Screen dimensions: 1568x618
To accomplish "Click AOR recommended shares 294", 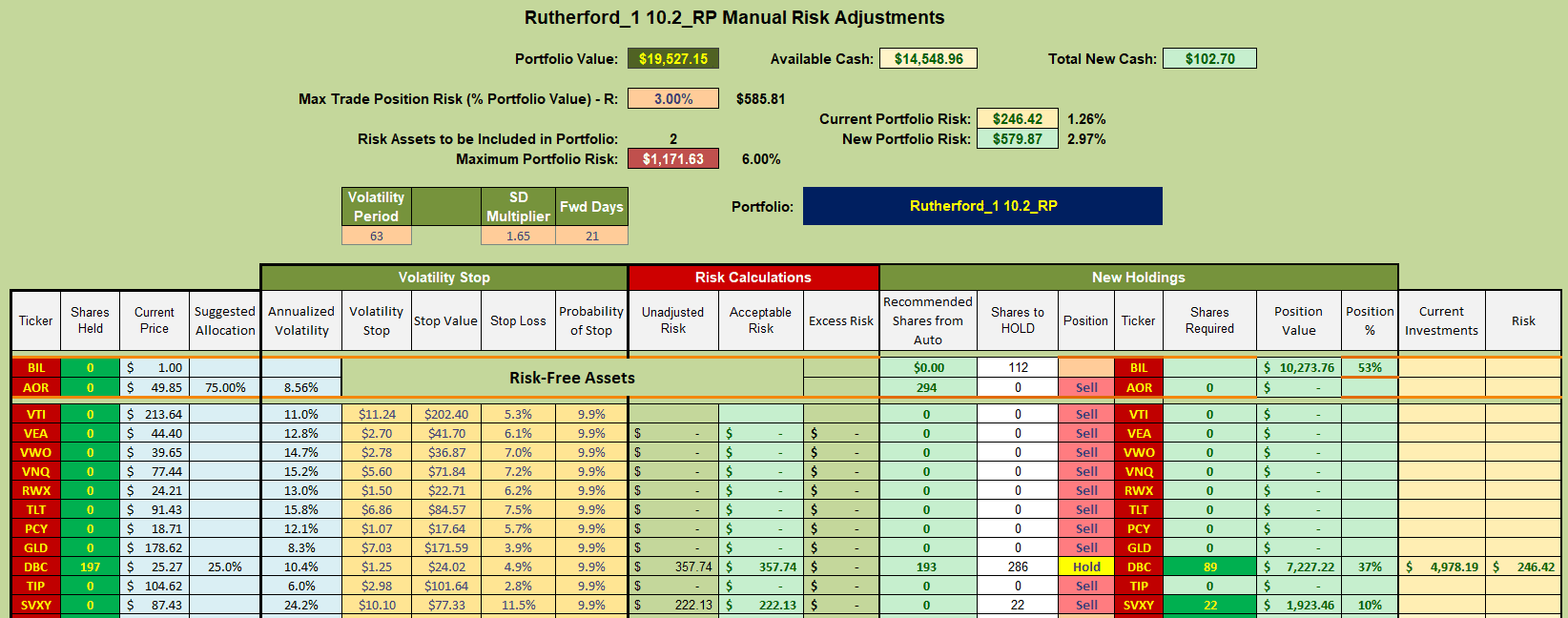I will click(927, 387).
